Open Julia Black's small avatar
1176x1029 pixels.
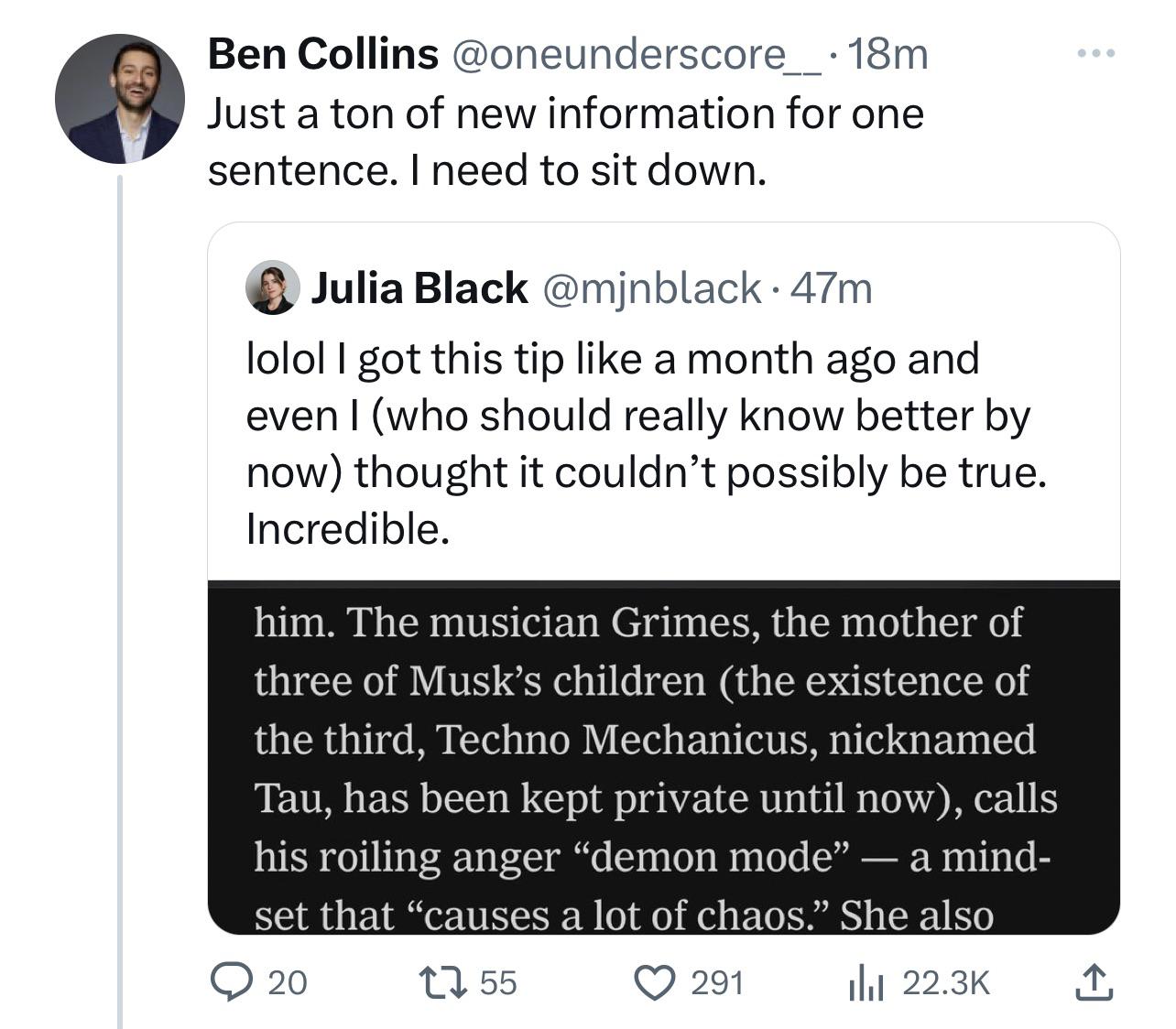coord(273,287)
